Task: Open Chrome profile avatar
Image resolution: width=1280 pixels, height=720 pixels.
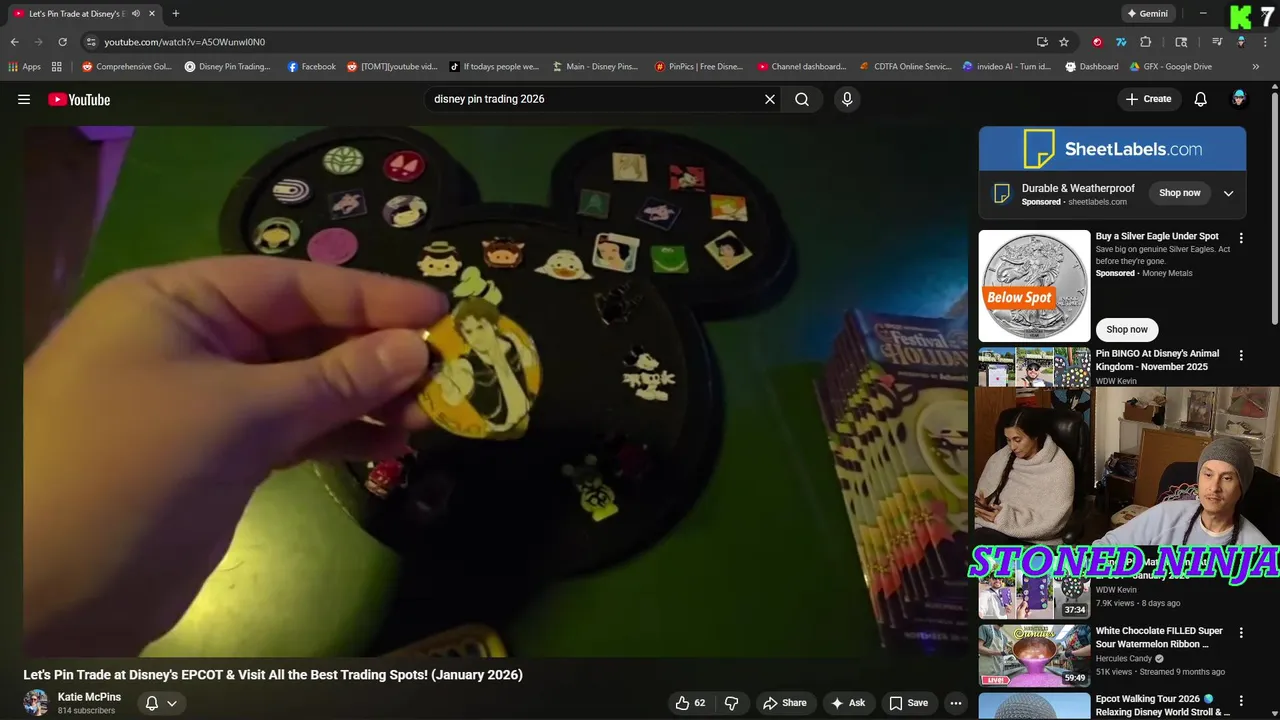Action: [1241, 42]
